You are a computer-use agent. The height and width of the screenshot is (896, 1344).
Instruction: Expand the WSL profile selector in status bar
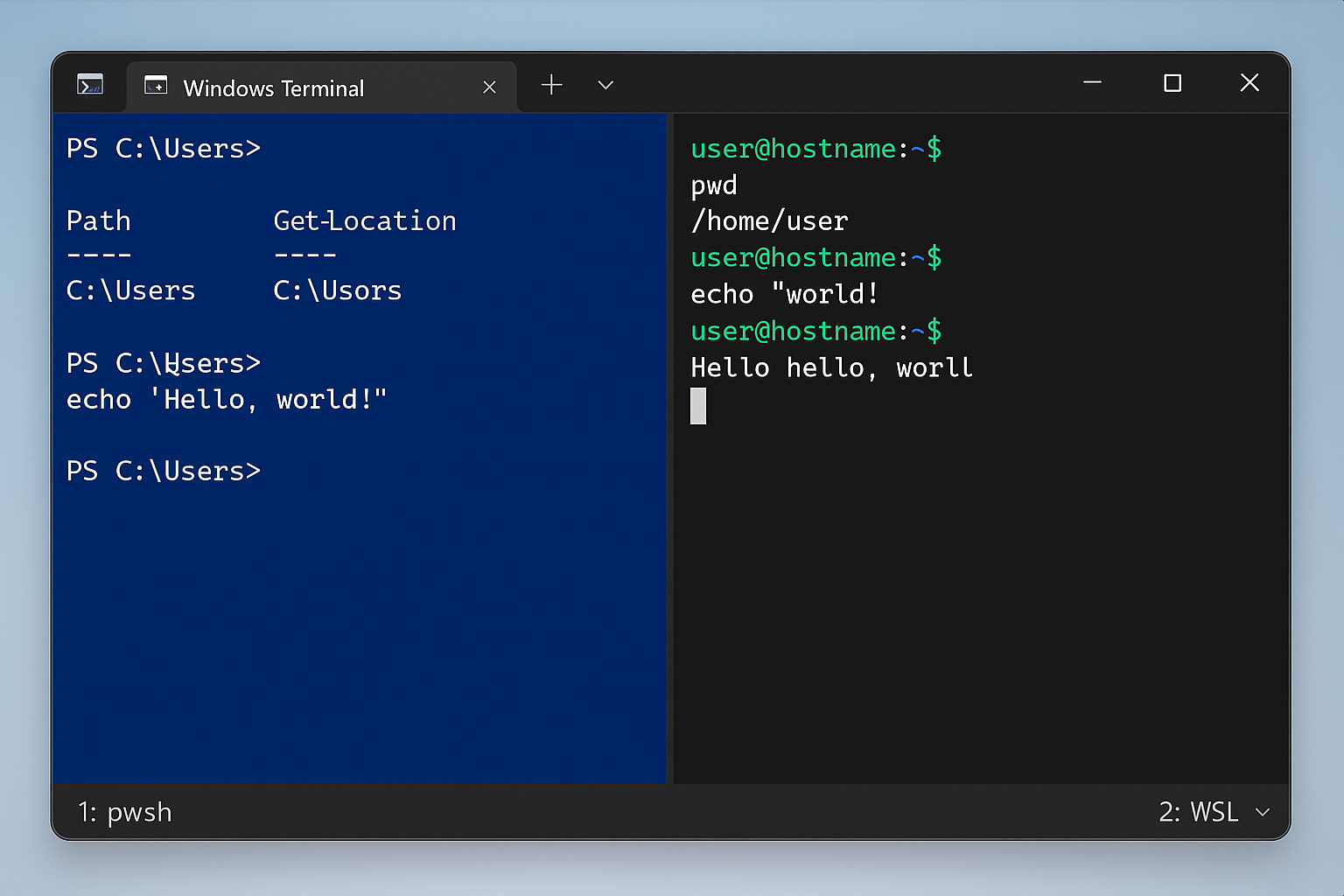click(1262, 812)
